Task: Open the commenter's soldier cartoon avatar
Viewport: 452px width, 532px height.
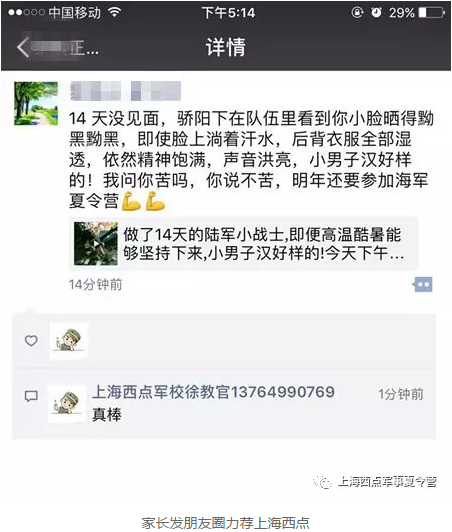Action: pyautogui.click(x=67, y=403)
